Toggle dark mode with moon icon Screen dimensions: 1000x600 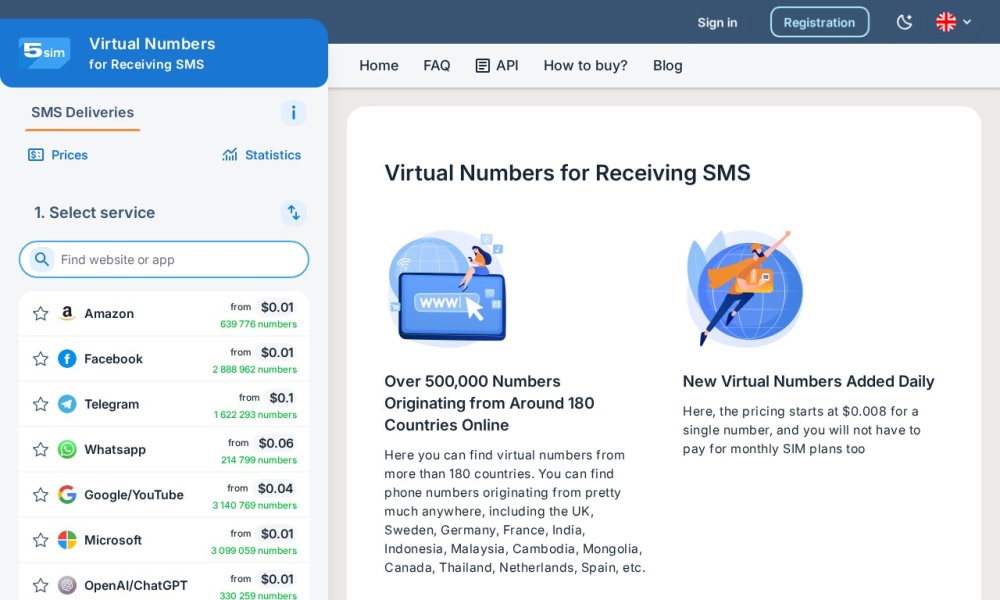[904, 22]
